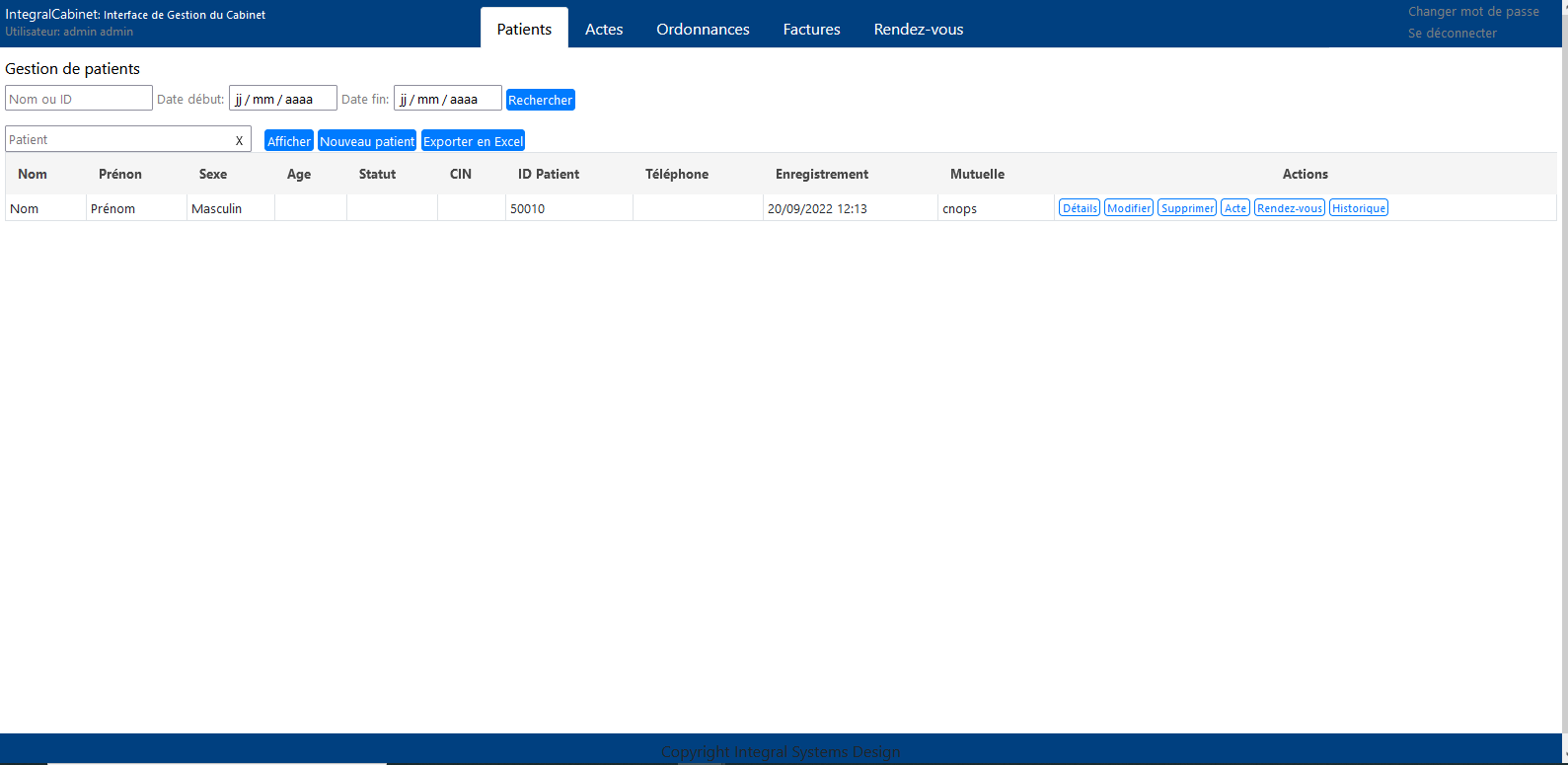Click Changer mot de passe link
1568x765 pixels.
tap(1473, 12)
